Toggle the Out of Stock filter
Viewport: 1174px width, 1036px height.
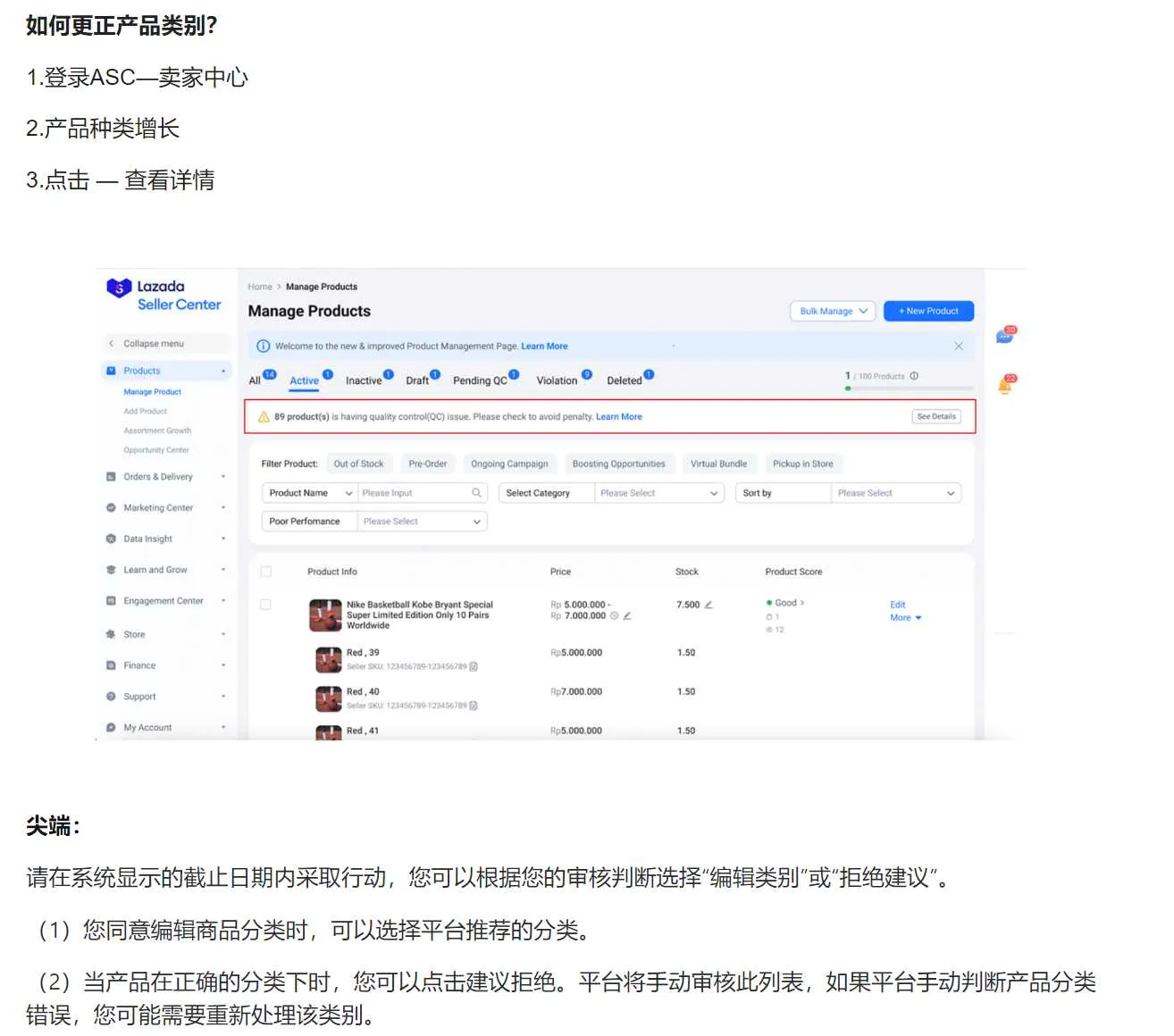[x=359, y=463]
